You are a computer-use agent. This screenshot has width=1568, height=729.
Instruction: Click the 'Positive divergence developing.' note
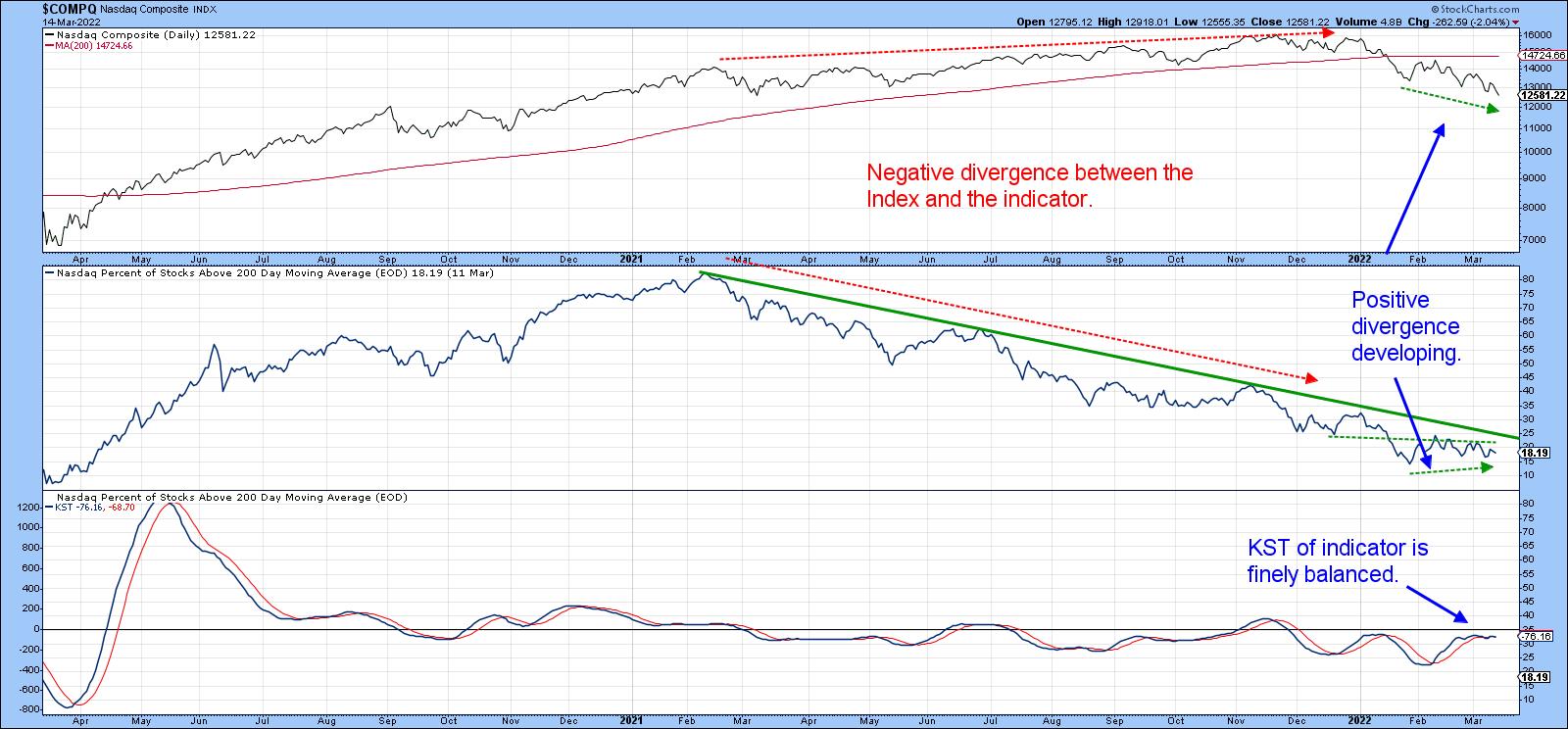1406,326
